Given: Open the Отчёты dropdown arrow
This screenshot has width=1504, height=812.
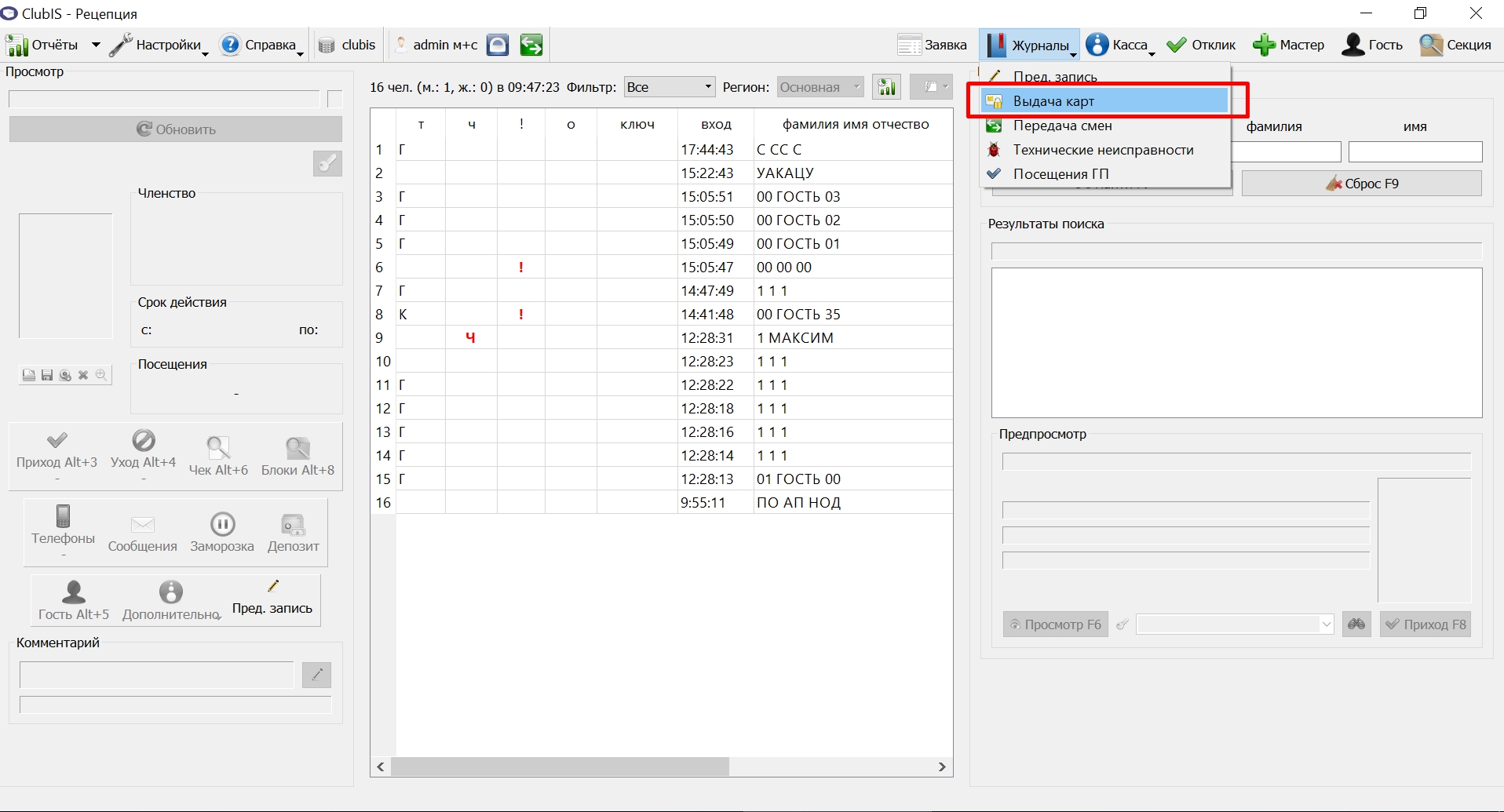Looking at the screenshot, I should pyautogui.click(x=96, y=46).
